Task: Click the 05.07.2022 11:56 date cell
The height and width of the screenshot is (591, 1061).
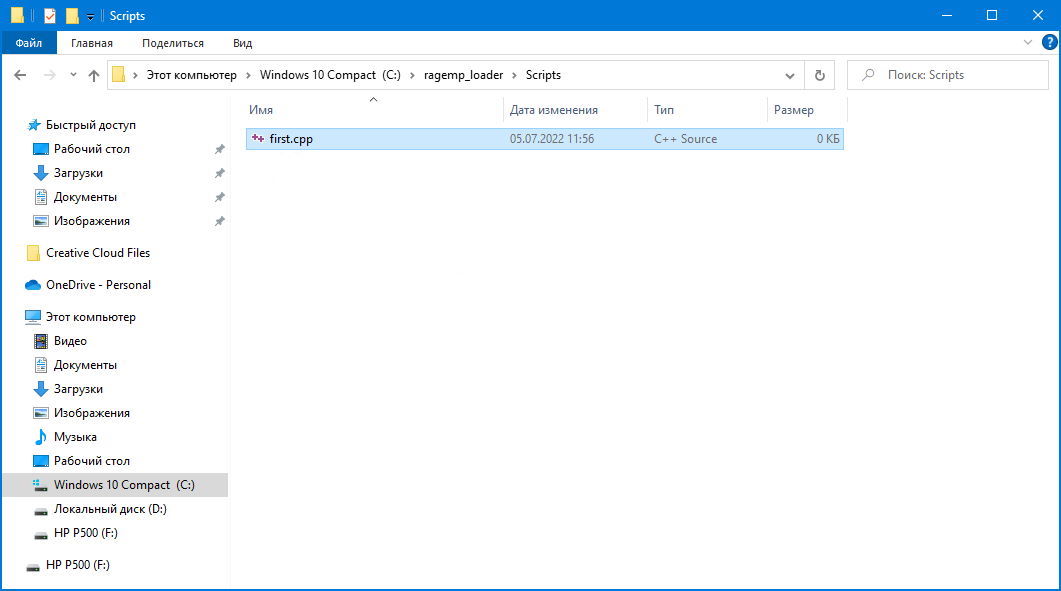Action: coord(551,139)
